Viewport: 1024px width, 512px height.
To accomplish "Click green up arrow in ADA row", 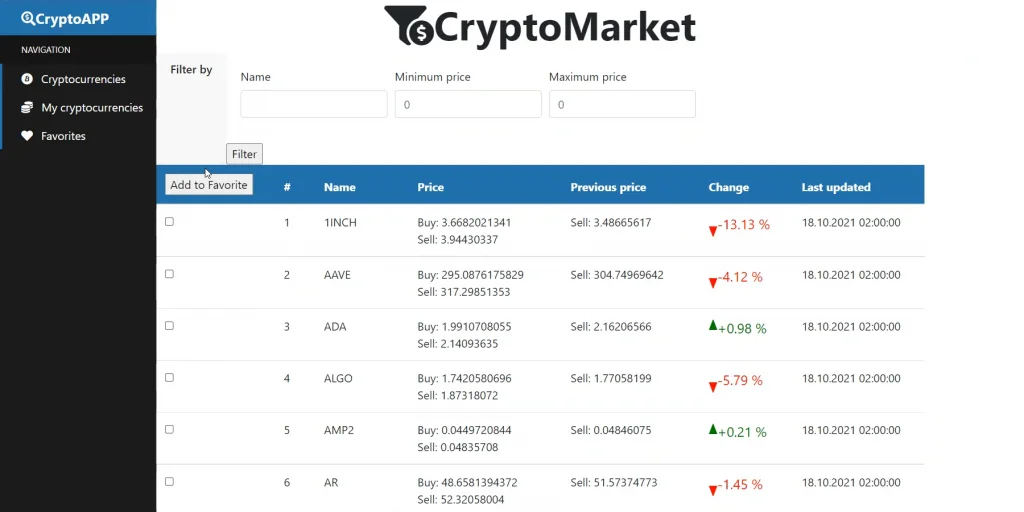I will click(x=712, y=325).
